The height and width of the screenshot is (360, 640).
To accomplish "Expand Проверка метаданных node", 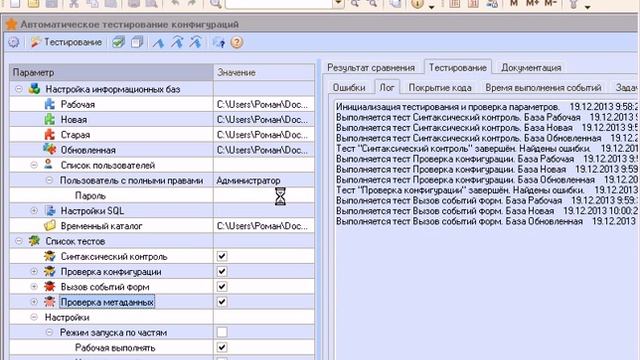I will 34,302.
